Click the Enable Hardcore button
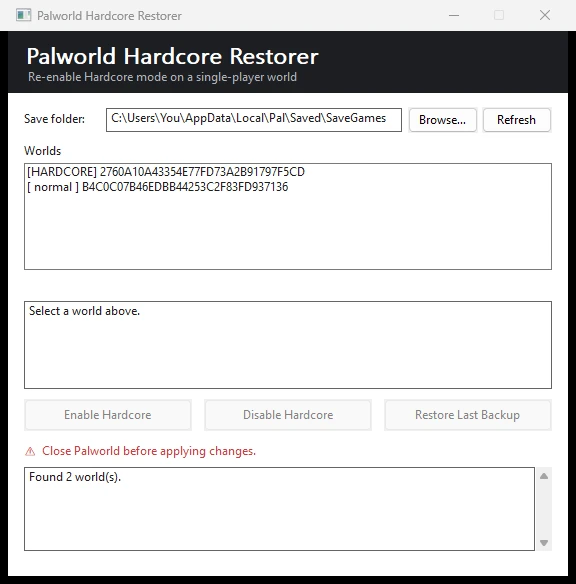576x584 pixels. 108,415
